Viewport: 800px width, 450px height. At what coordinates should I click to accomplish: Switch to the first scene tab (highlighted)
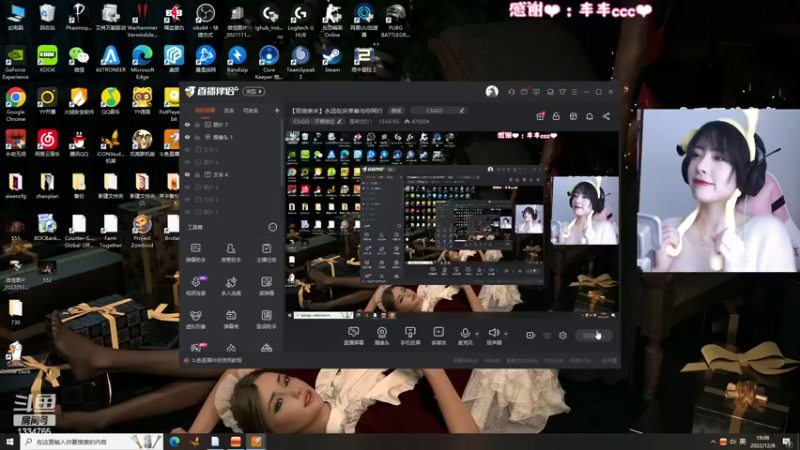205,110
